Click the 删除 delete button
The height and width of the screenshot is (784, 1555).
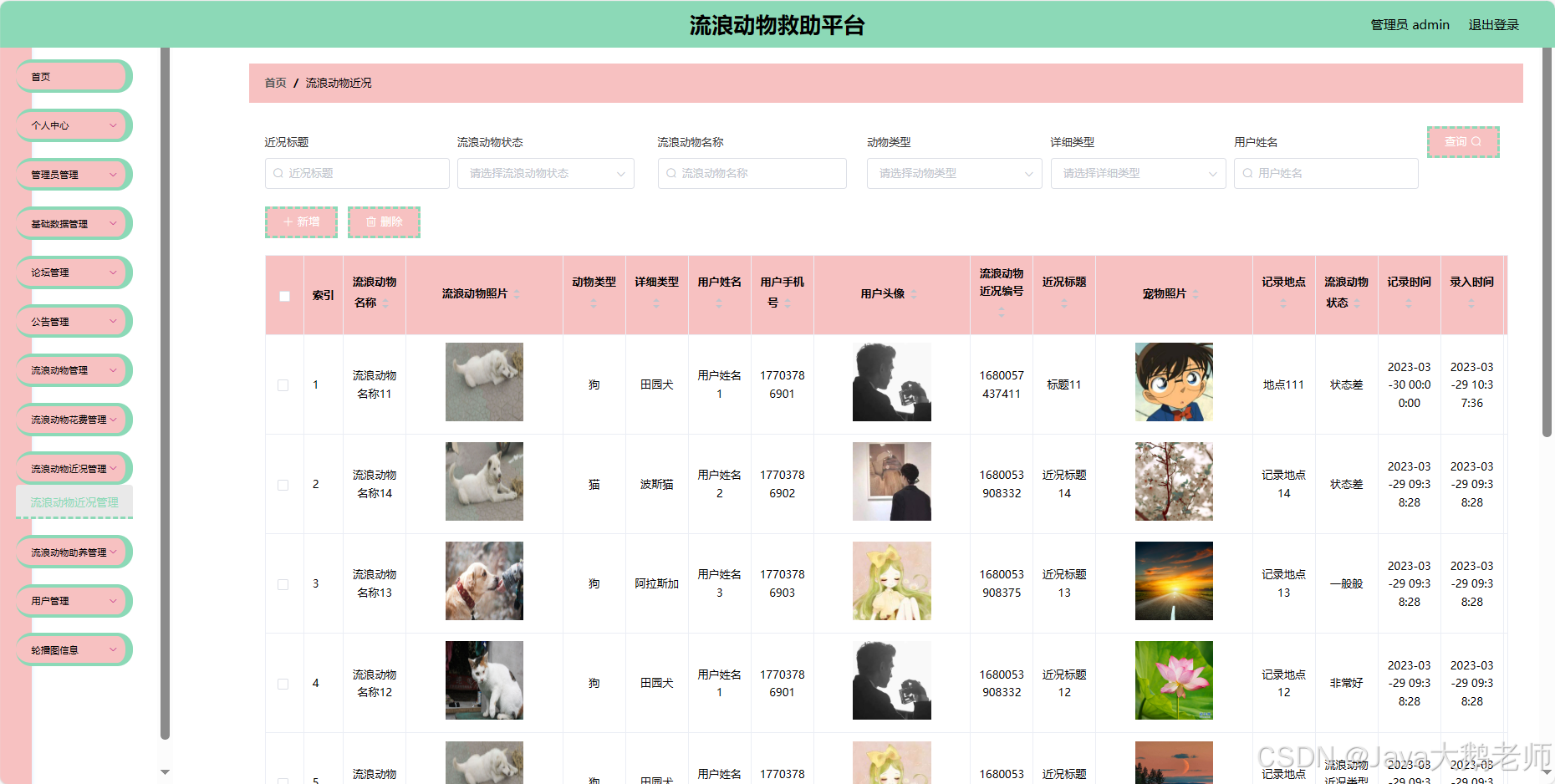pyautogui.click(x=384, y=222)
